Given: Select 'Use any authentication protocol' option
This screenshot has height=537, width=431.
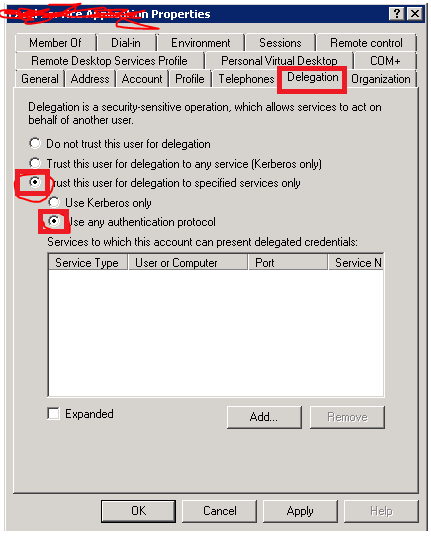Looking at the screenshot, I should [54, 221].
